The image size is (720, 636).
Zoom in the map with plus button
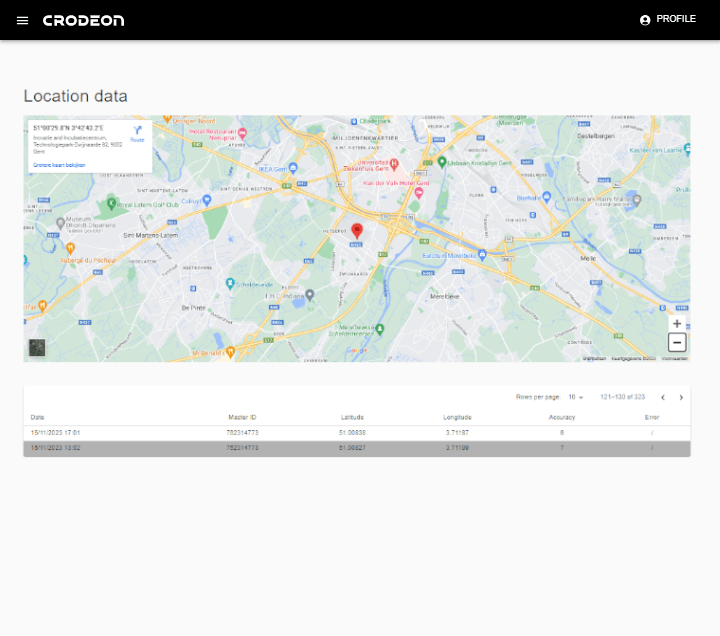(677, 324)
